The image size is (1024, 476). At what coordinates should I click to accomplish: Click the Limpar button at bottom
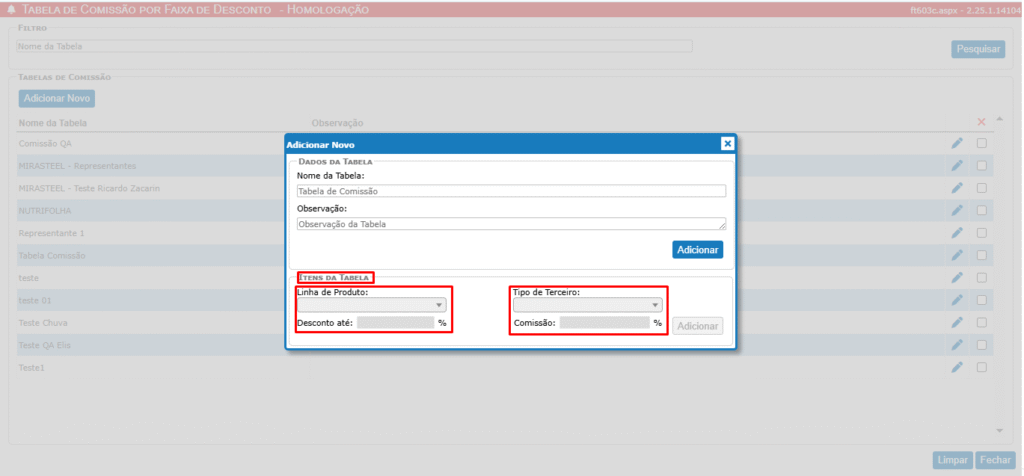pyautogui.click(x=951, y=460)
